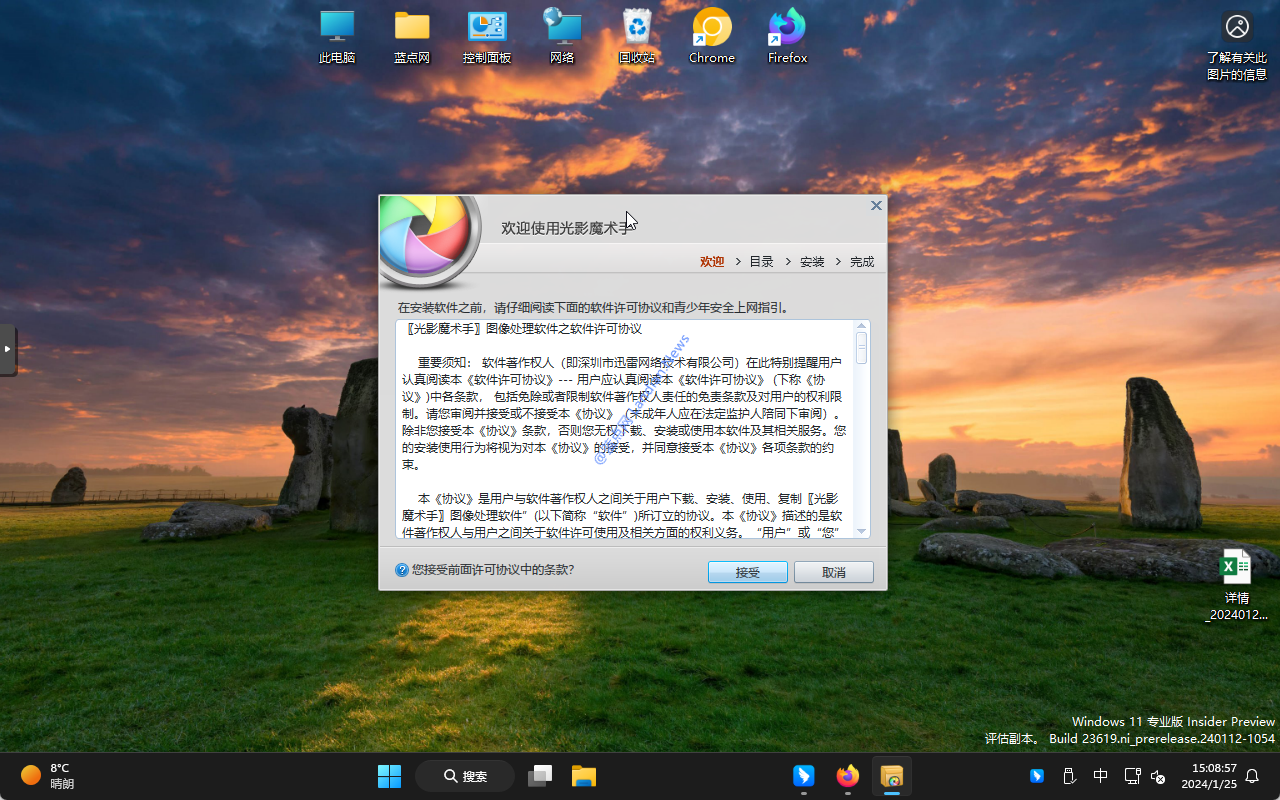Click the blue tray app icon
Viewport: 1280px width, 800px height.
pos(1037,776)
